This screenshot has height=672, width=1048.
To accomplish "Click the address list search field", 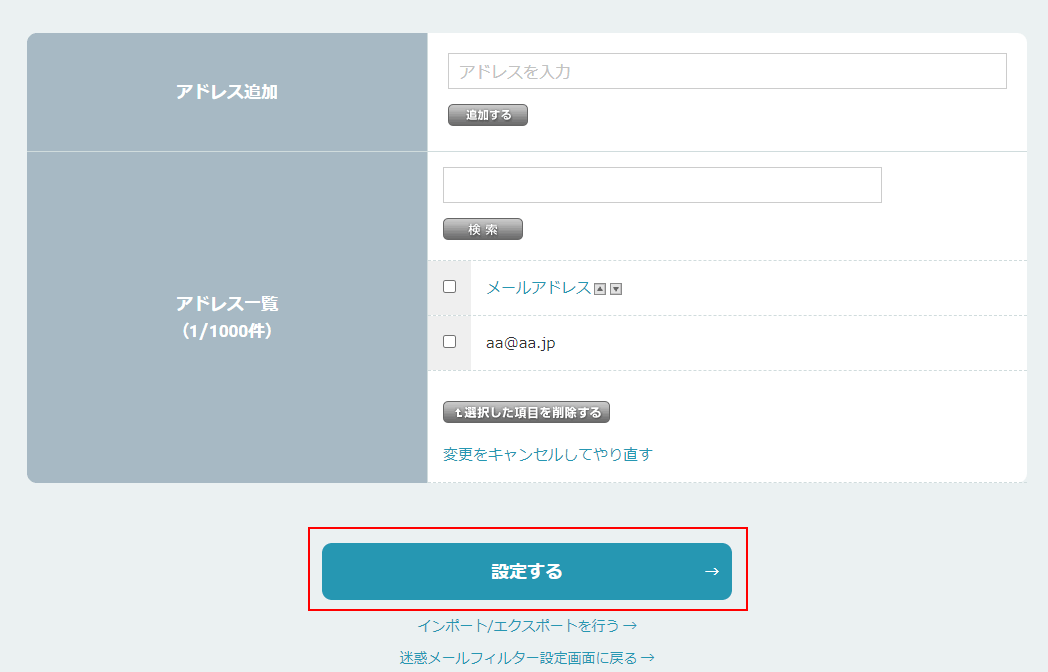I will tap(662, 185).
